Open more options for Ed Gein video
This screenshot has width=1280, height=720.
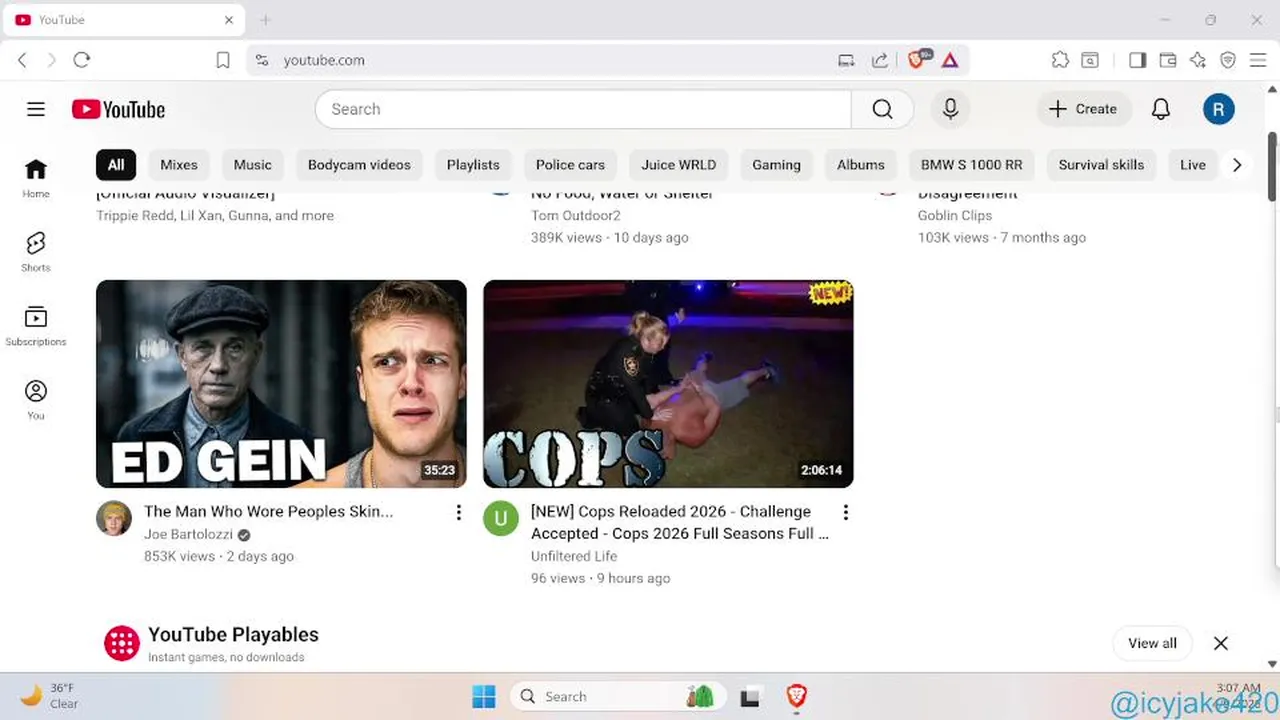[x=458, y=512]
